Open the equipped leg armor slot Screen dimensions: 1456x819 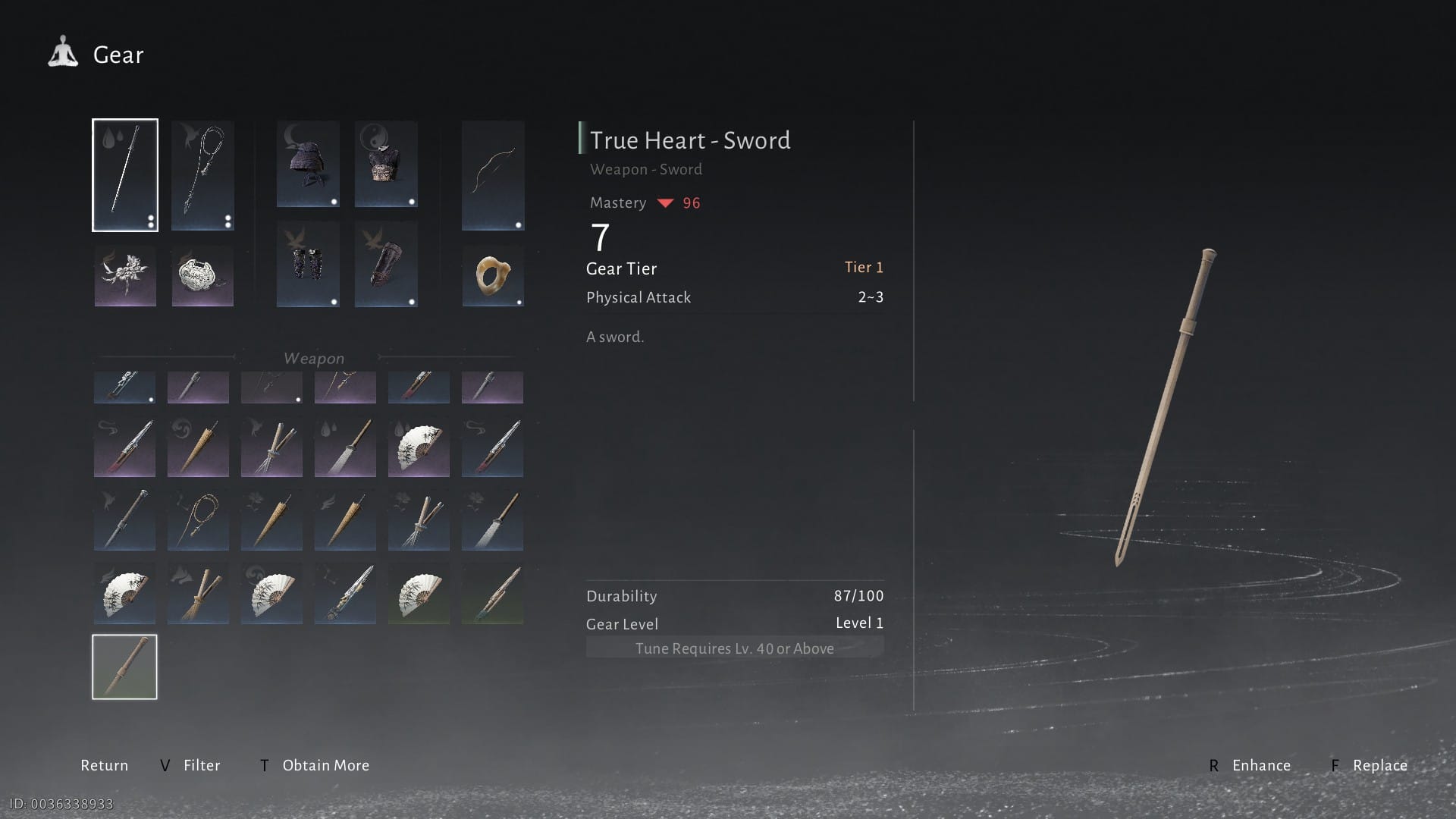pyautogui.click(x=386, y=264)
